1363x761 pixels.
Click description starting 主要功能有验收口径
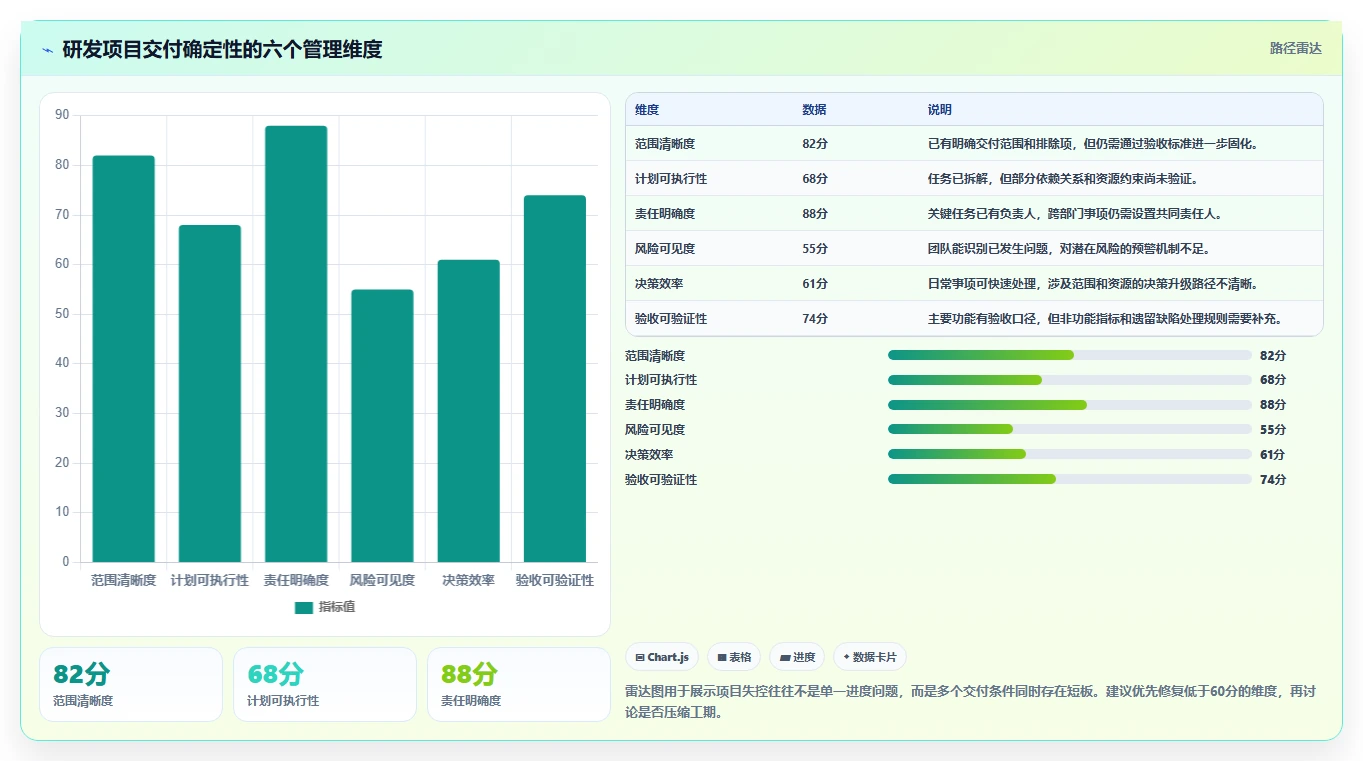[x=1105, y=319]
